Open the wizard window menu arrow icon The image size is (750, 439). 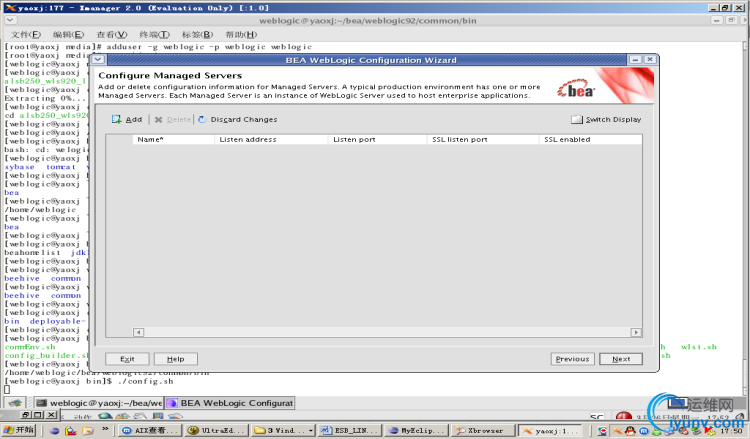coord(98,59)
